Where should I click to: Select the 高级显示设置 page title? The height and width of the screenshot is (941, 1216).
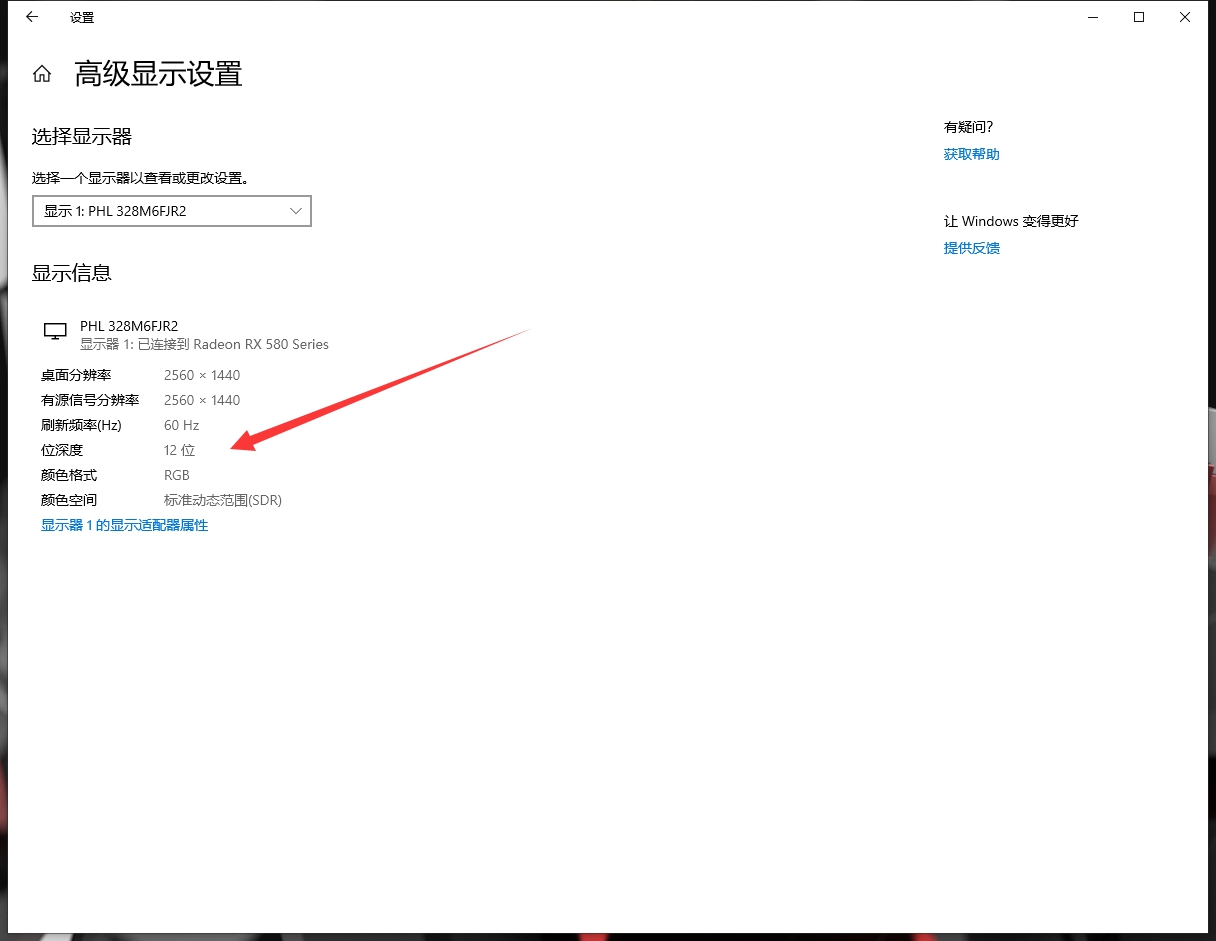pos(156,74)
